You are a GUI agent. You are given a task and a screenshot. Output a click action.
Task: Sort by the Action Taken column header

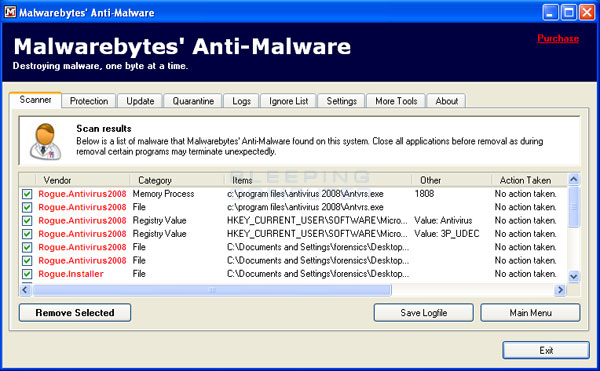coord(530,180)
